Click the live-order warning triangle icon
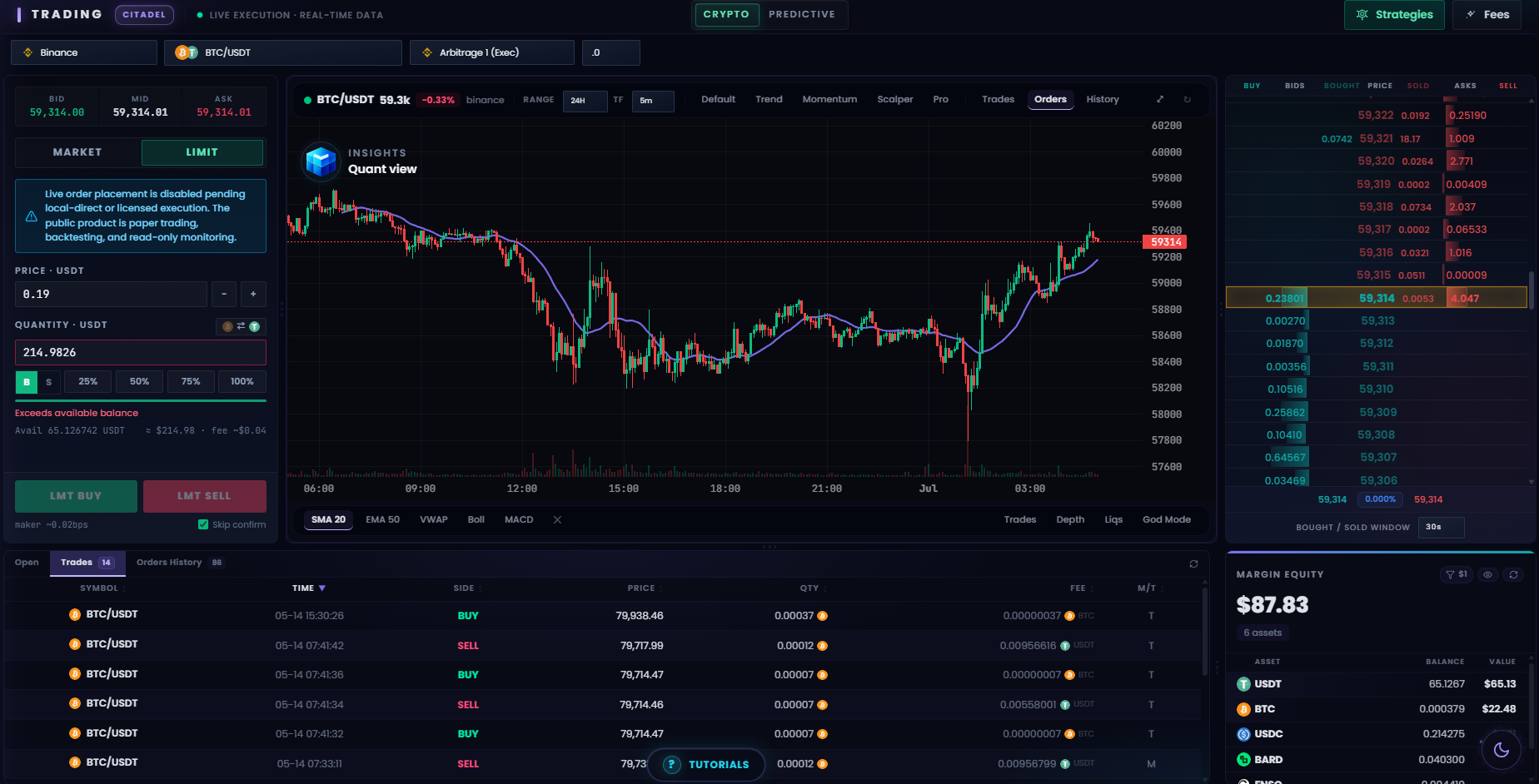The width and height of the screenshot is (1539, 784). (x=31, y=216)
